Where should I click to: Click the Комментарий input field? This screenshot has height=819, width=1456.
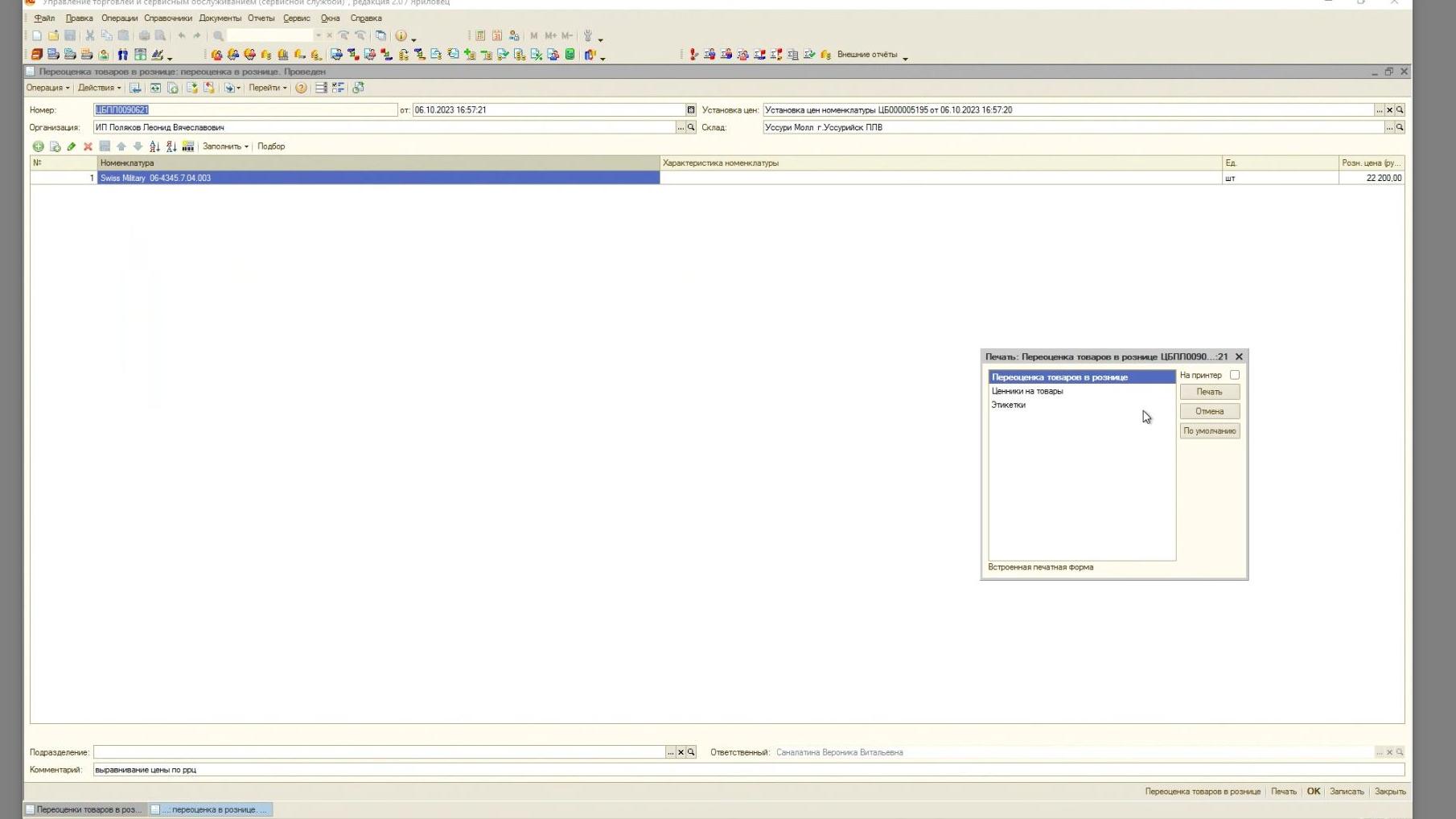(748, 770)
